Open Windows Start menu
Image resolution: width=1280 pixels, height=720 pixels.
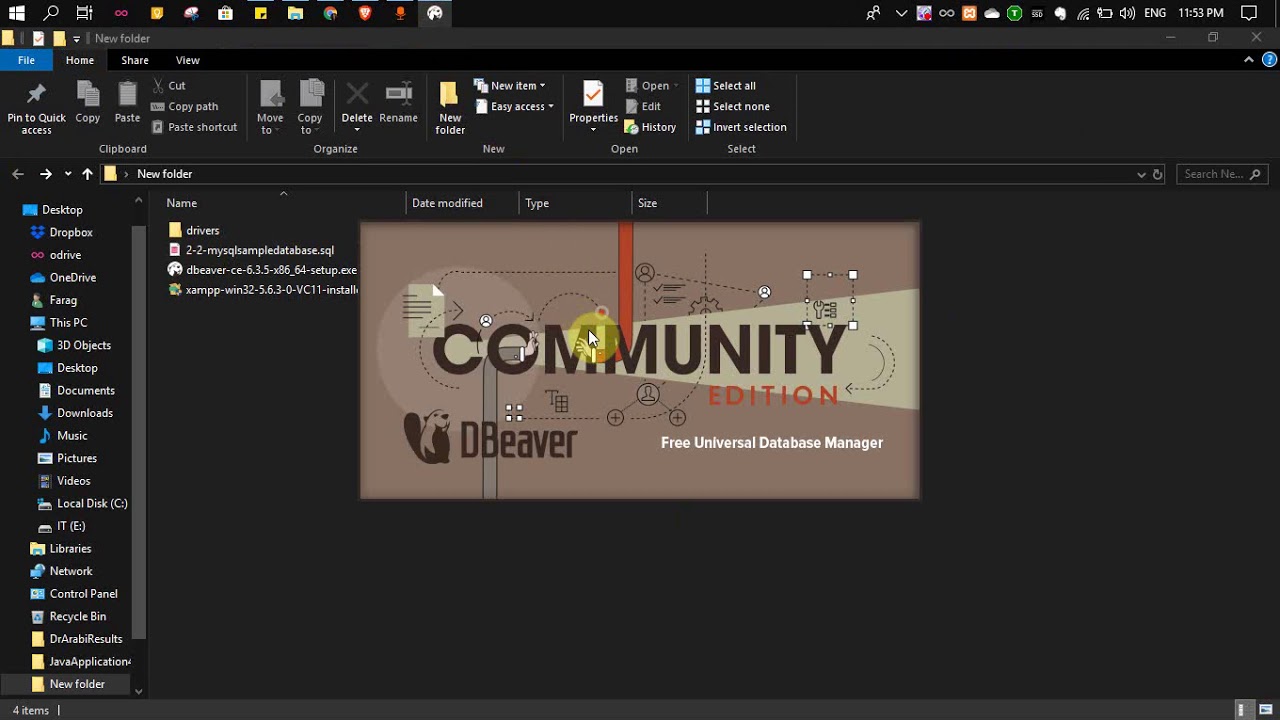pos(16,13)
